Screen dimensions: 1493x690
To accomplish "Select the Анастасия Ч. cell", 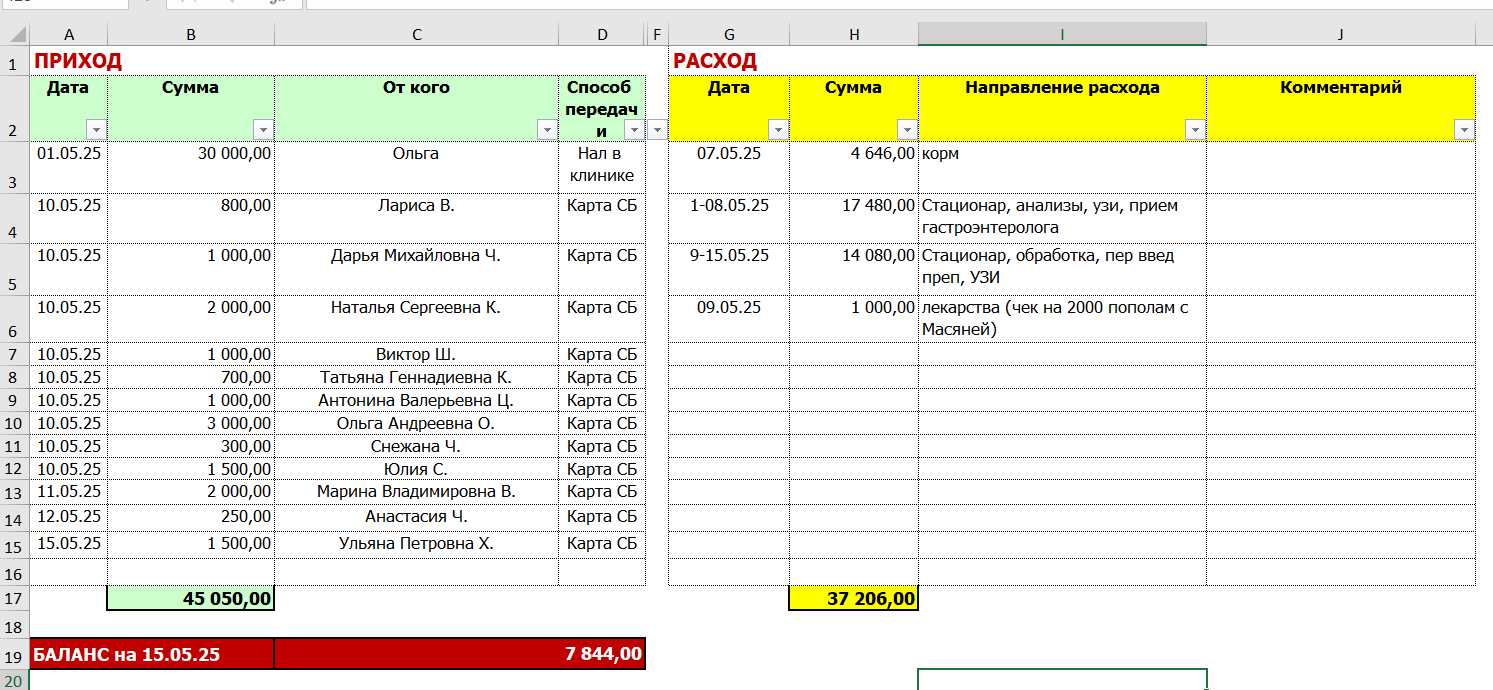I will point(416,517).
